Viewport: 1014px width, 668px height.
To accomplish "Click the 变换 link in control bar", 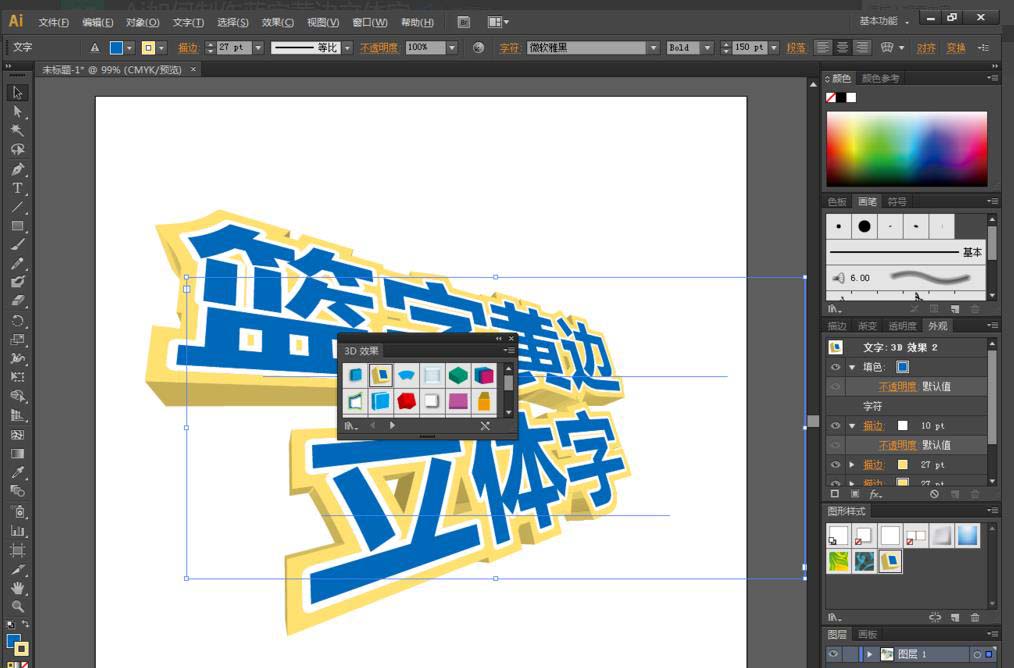I will (955, 47).
